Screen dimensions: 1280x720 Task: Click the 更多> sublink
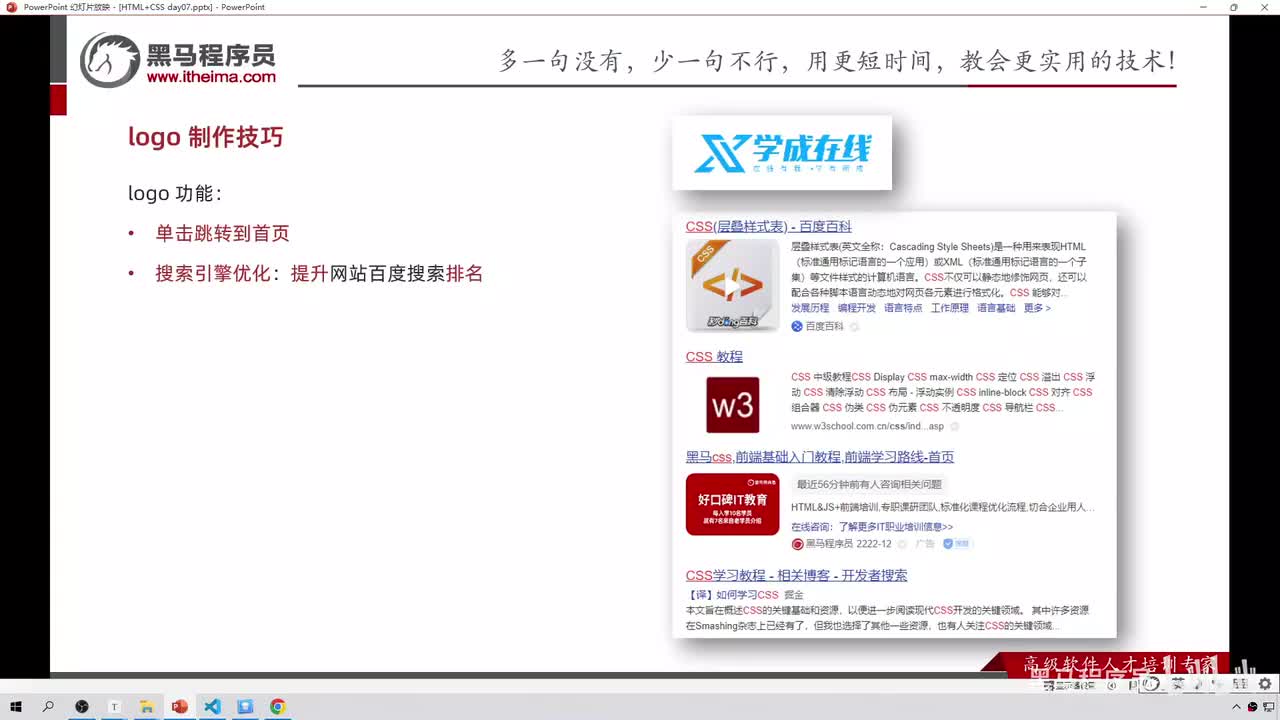coord(1037,308)
